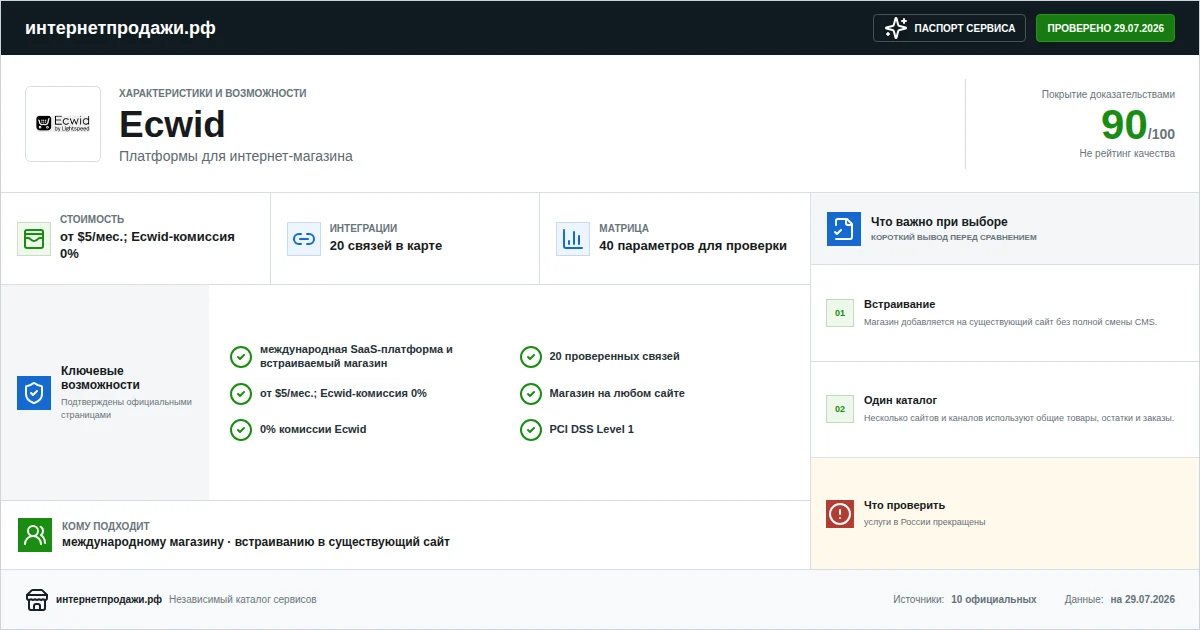
Task: Click the text Независимый каталог сервисов
Action: point(243,600)
